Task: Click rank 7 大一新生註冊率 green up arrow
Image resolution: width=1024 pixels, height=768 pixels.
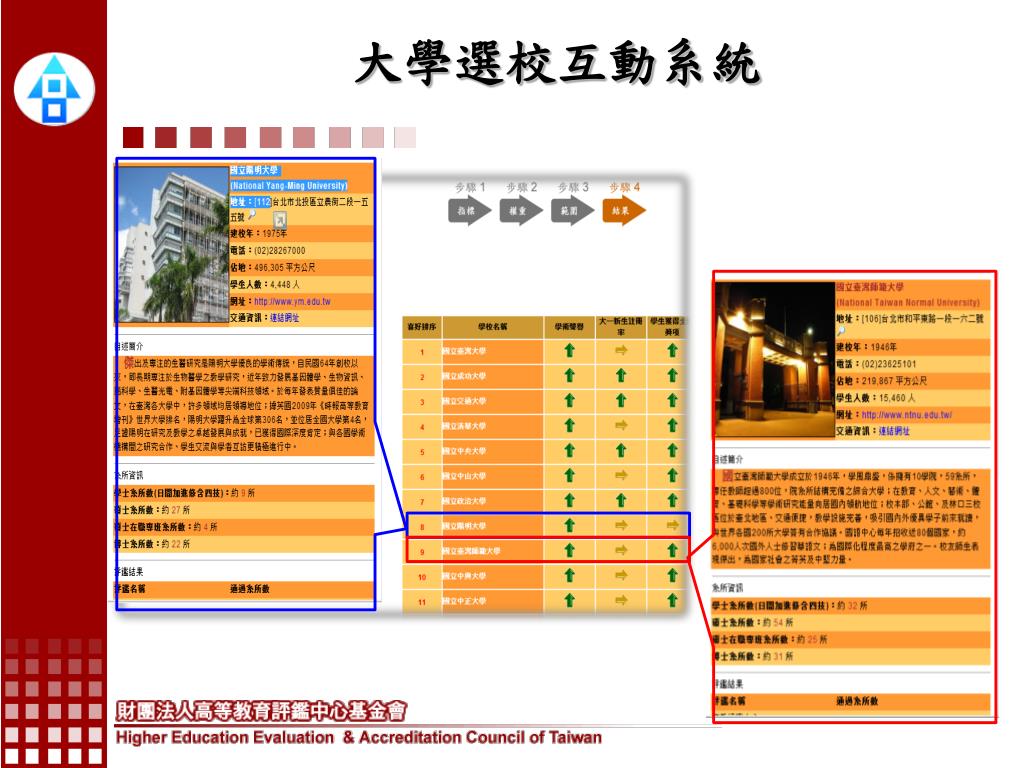Action: 621,500
